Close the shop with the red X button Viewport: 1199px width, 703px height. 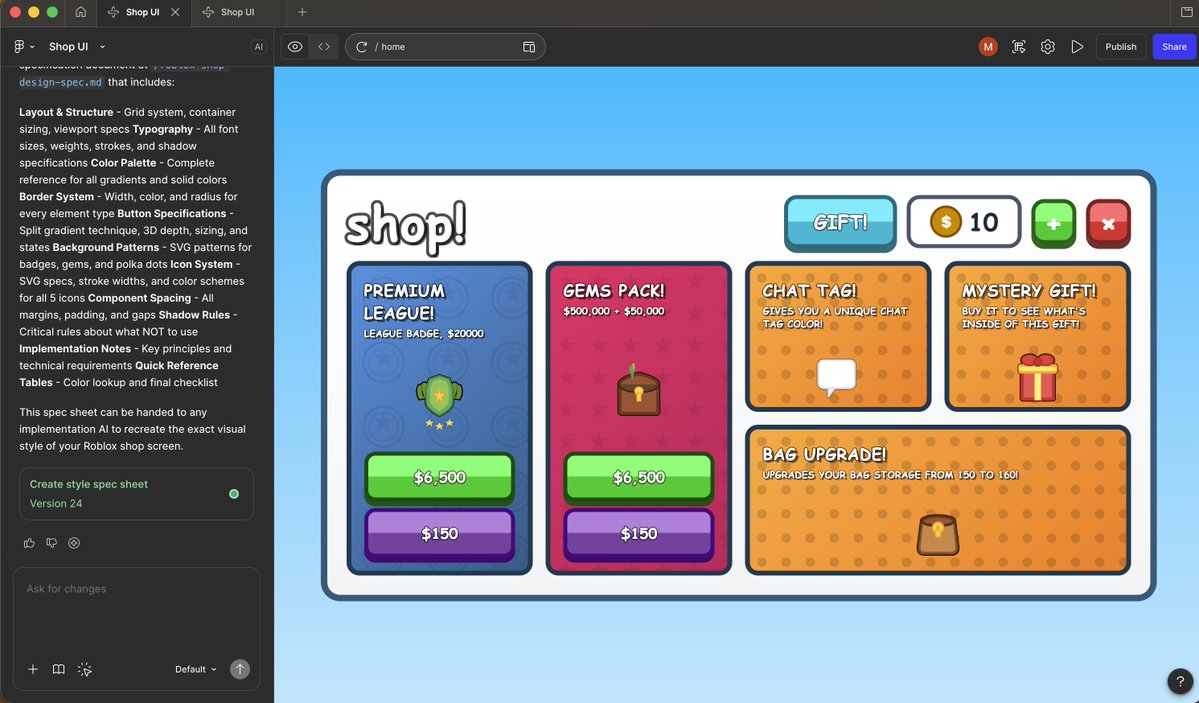click(x=1108, y=224)
